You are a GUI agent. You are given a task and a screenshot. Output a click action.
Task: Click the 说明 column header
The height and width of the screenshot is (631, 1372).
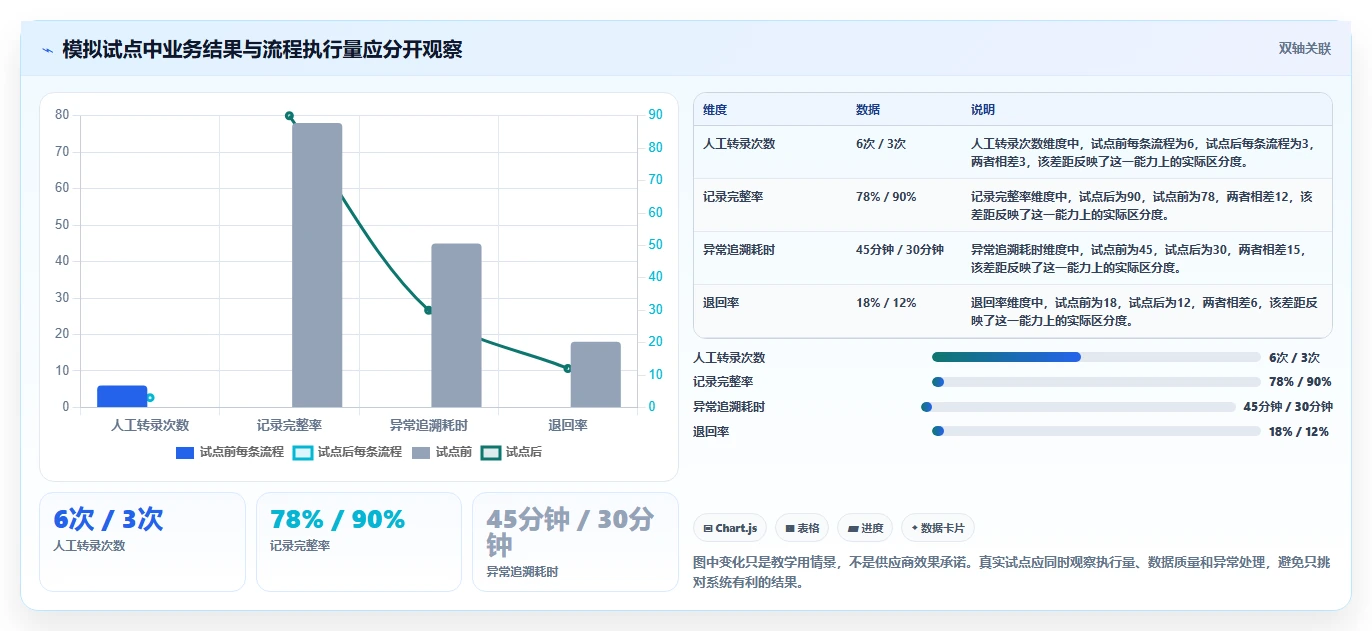(983, 110)
